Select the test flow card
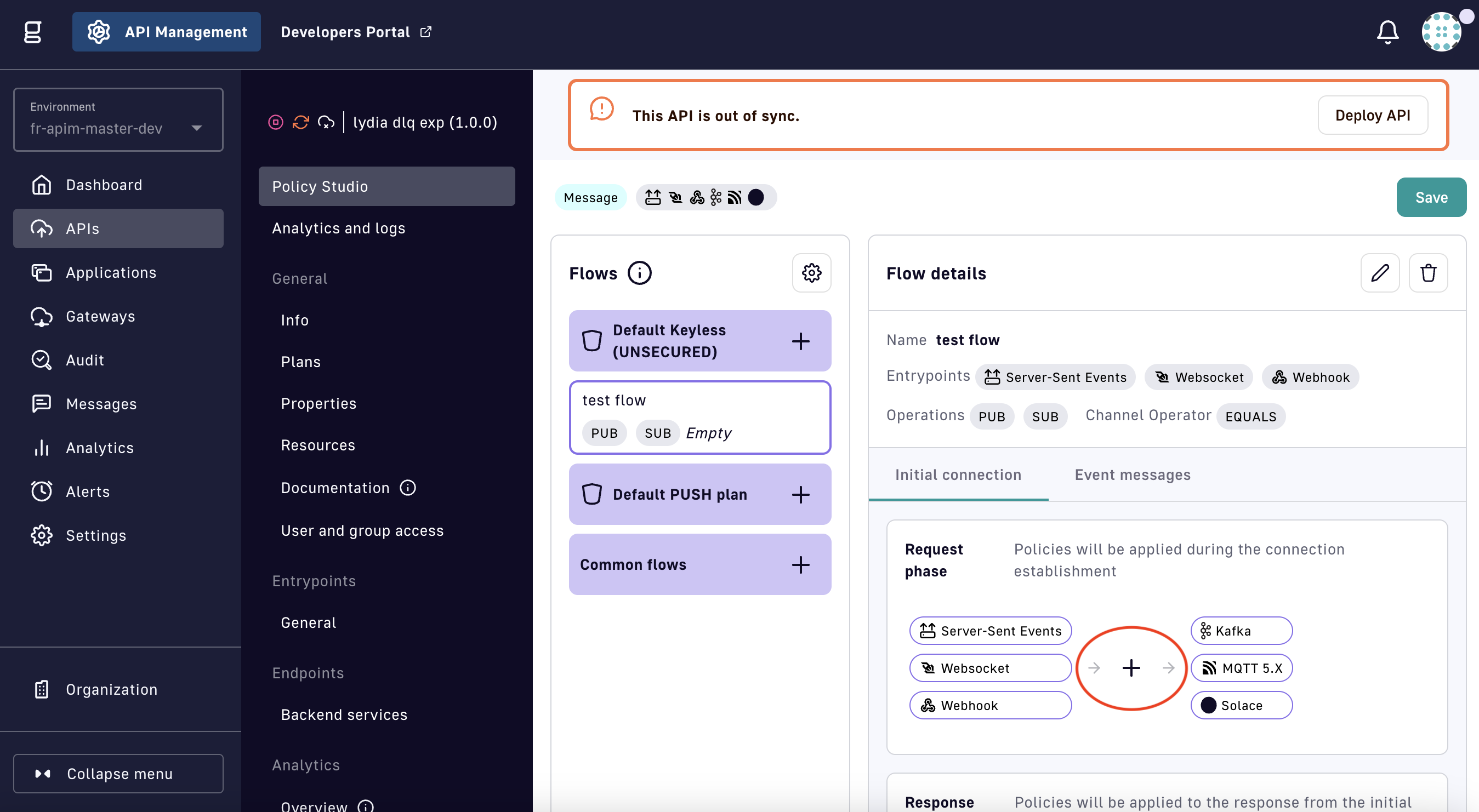1479x812 pixels. point(699,417)
